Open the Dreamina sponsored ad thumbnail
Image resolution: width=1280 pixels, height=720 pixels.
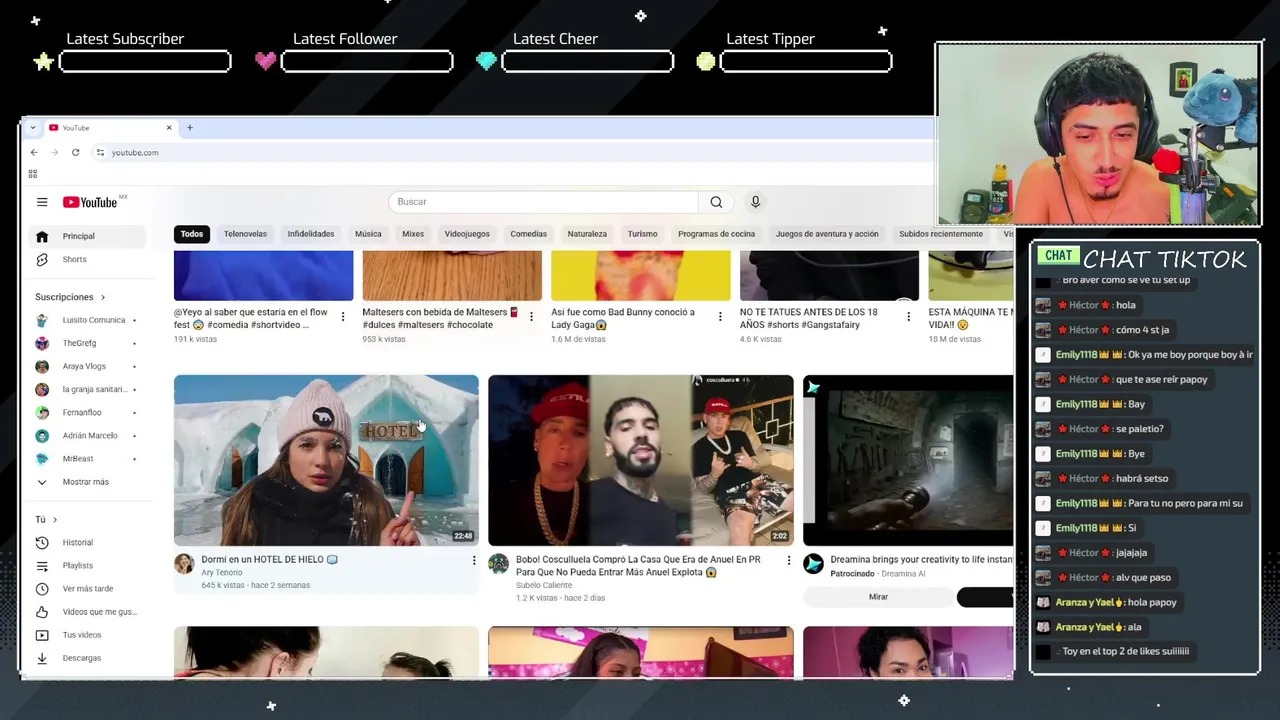click(908, 460)
